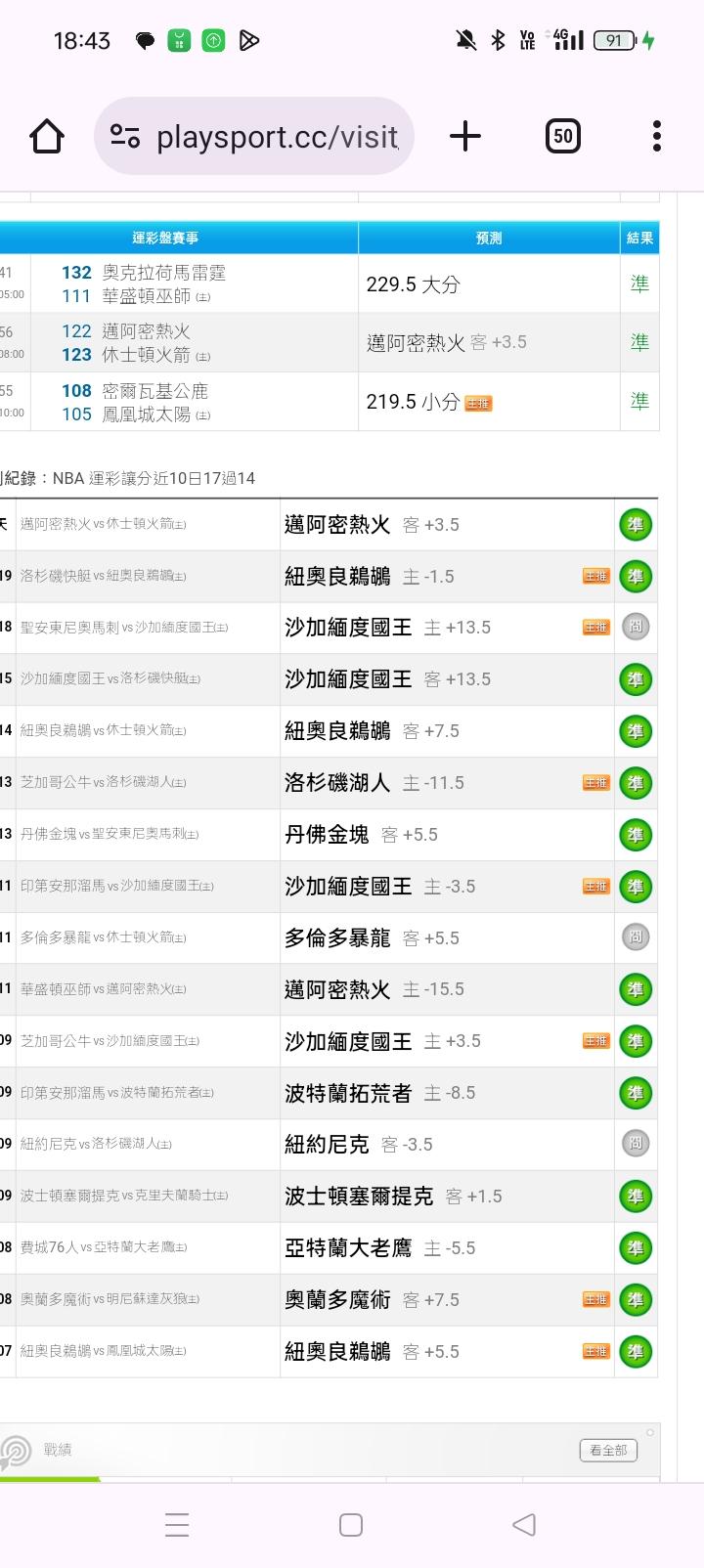Screen dimensions: 704x1568
Task: Click 主推 tag on 219.5 小分 prediction
Action: click(478, 403)
